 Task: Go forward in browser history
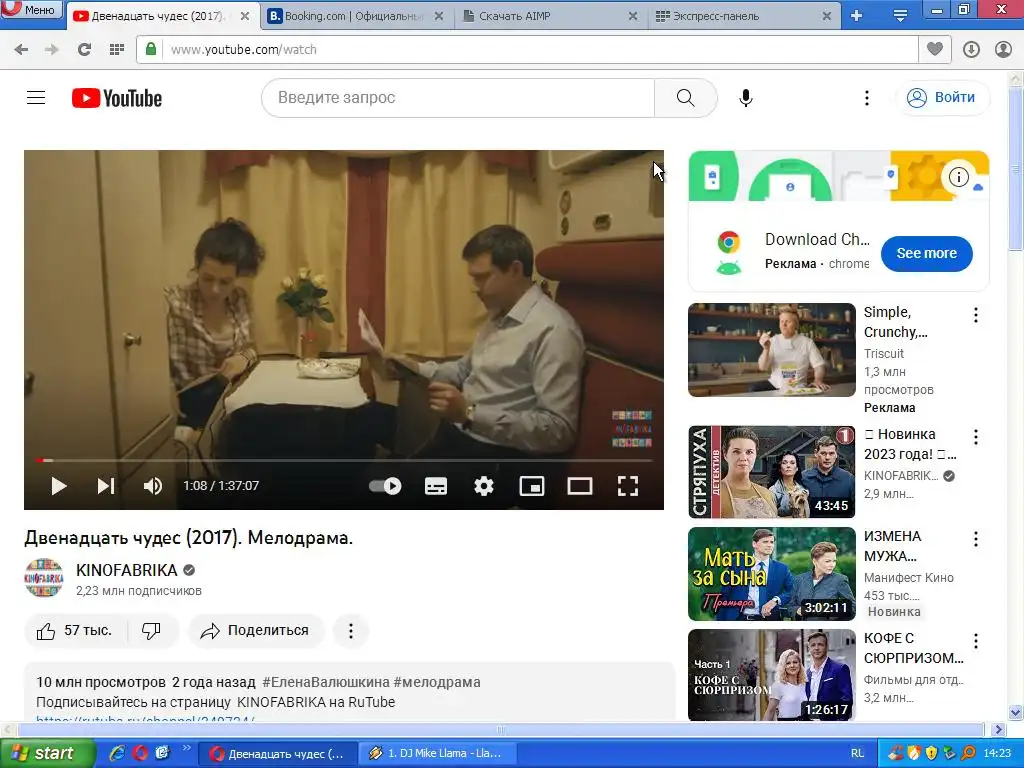coord(52,50)
